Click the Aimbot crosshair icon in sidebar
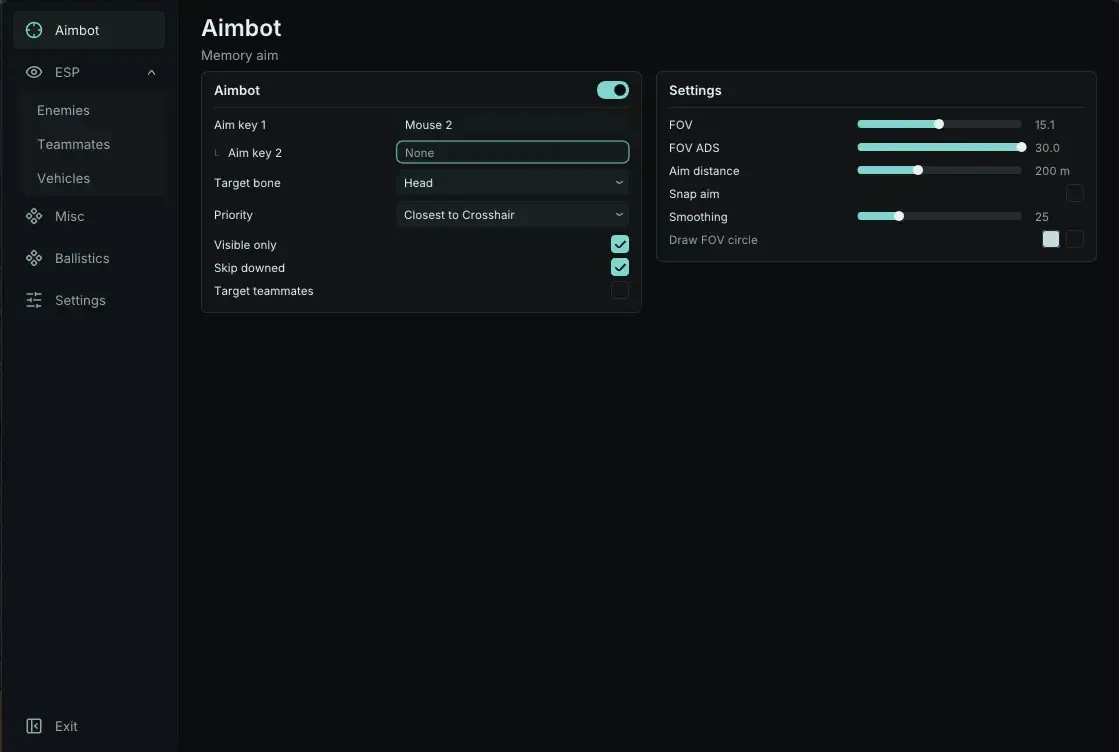The width and height of the screenshot is (1119, 752). pyautogui.click(x=34, y=30)
